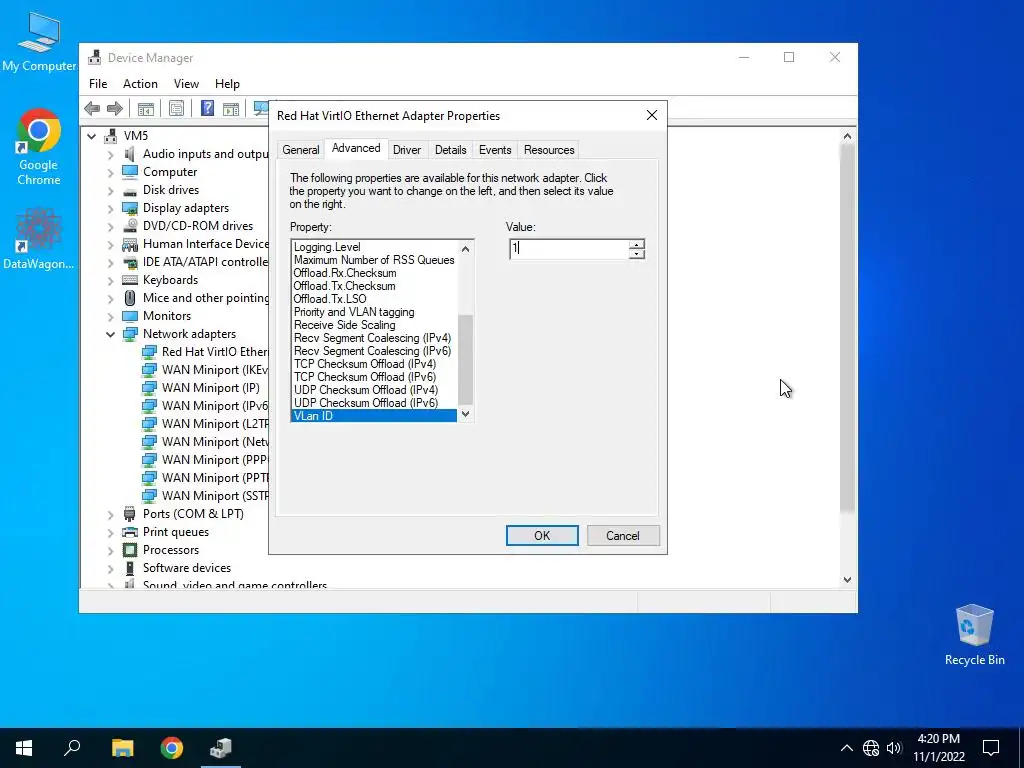The height and width of the screenshot is (768, 1024).
Task: Select the DVD/CD-ROM drives device icon
Action: [130, 226]
